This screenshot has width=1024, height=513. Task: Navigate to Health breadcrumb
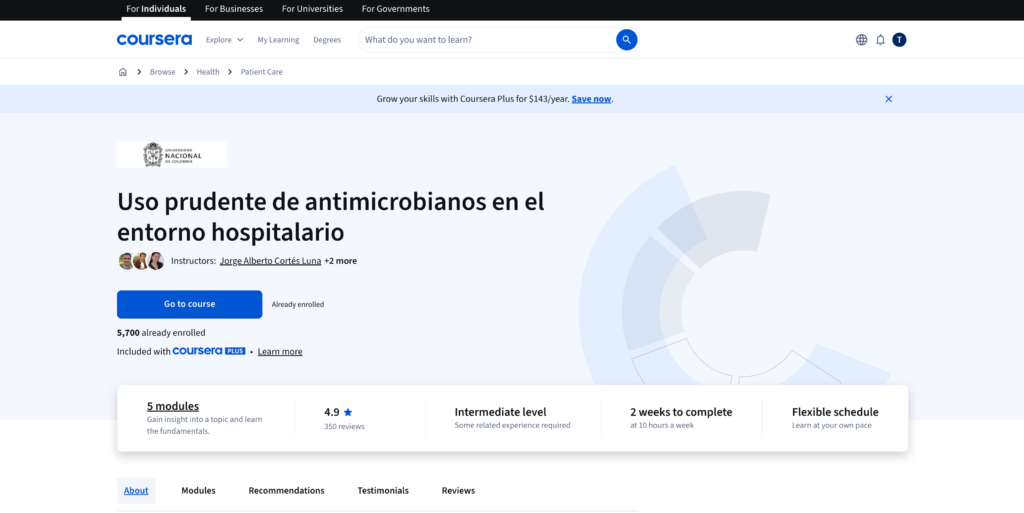[x=208, y=72]
